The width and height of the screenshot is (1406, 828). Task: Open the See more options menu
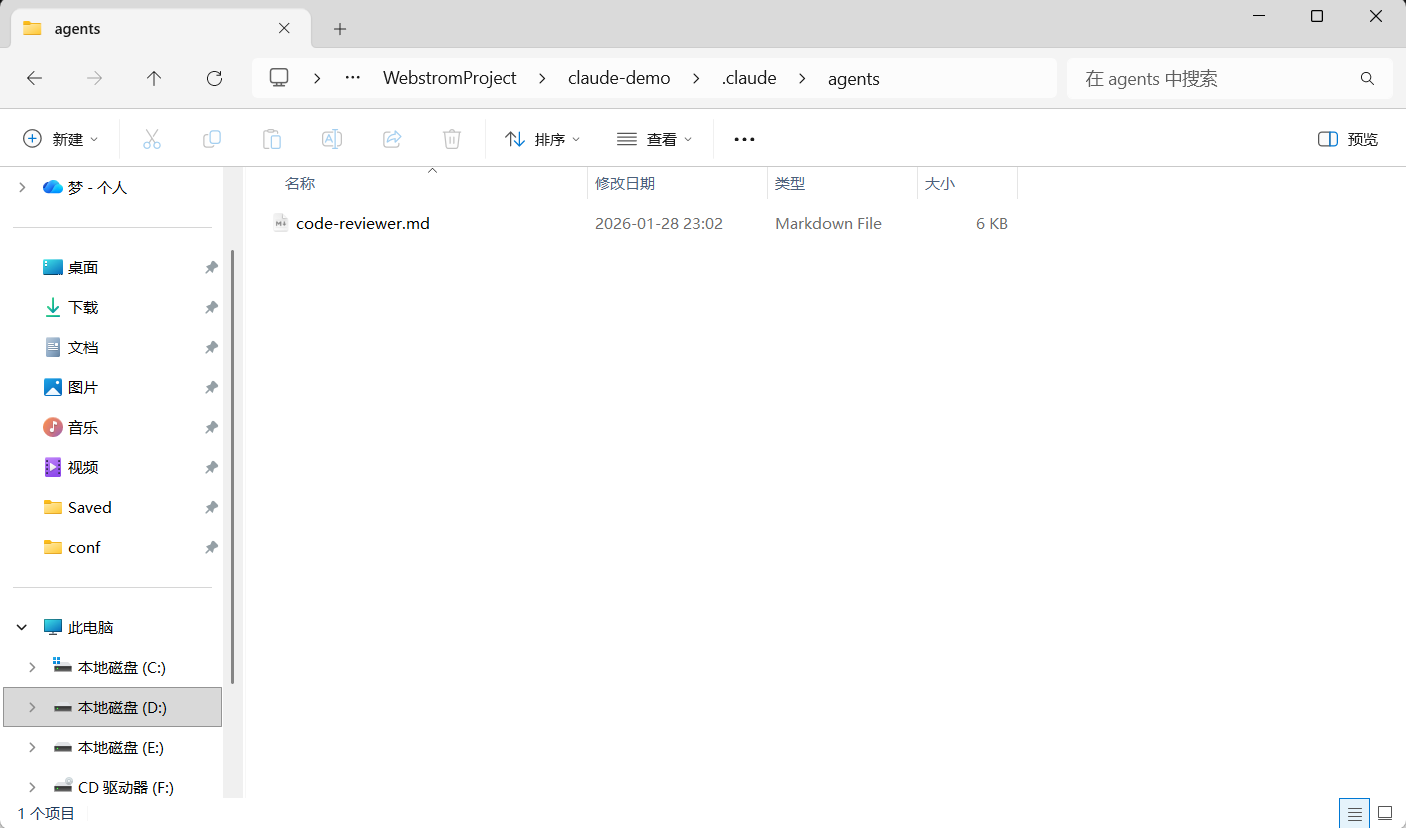(744, 139)
